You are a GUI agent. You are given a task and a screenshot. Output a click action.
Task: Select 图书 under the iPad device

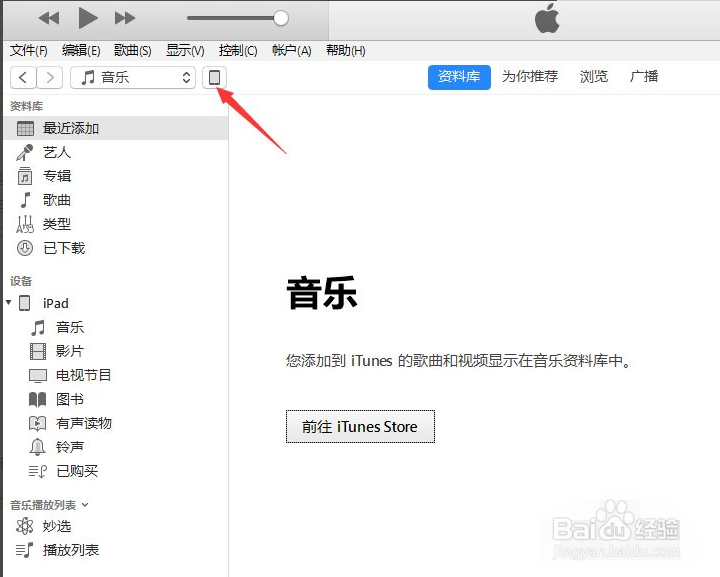(70, 399)
